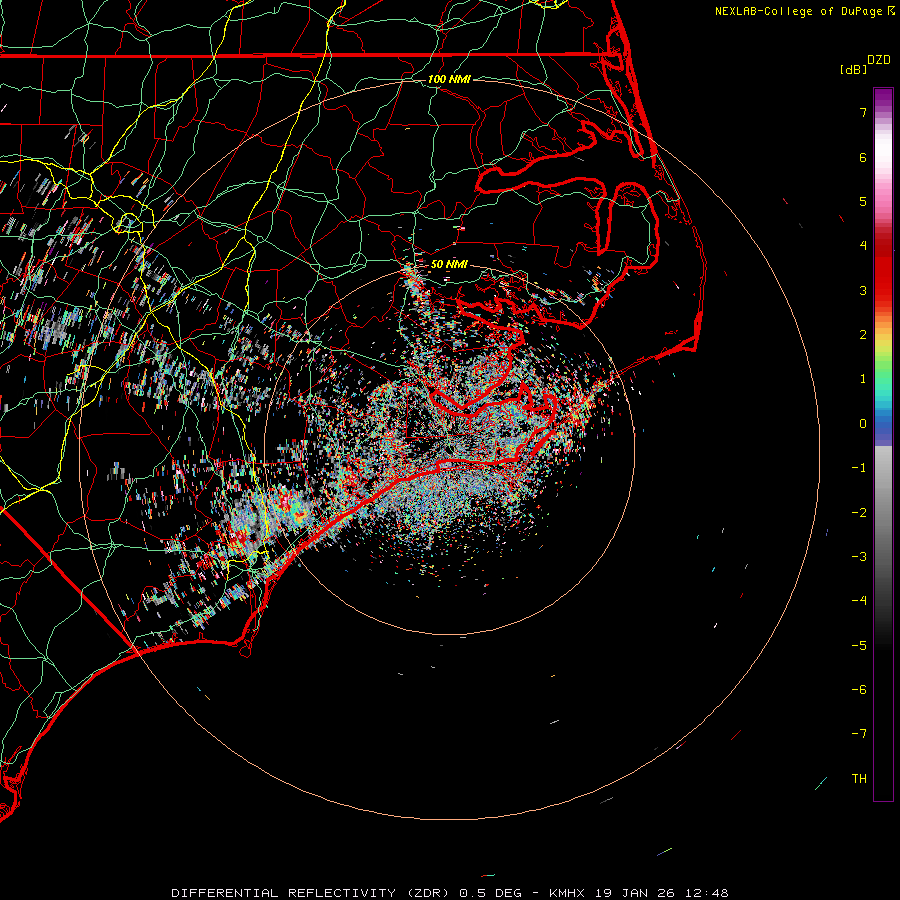Click the -7 dB scale label
Image resolution: width=900 pixels, height=900 pixels.
pyautogui.click(x=859, y=734)
